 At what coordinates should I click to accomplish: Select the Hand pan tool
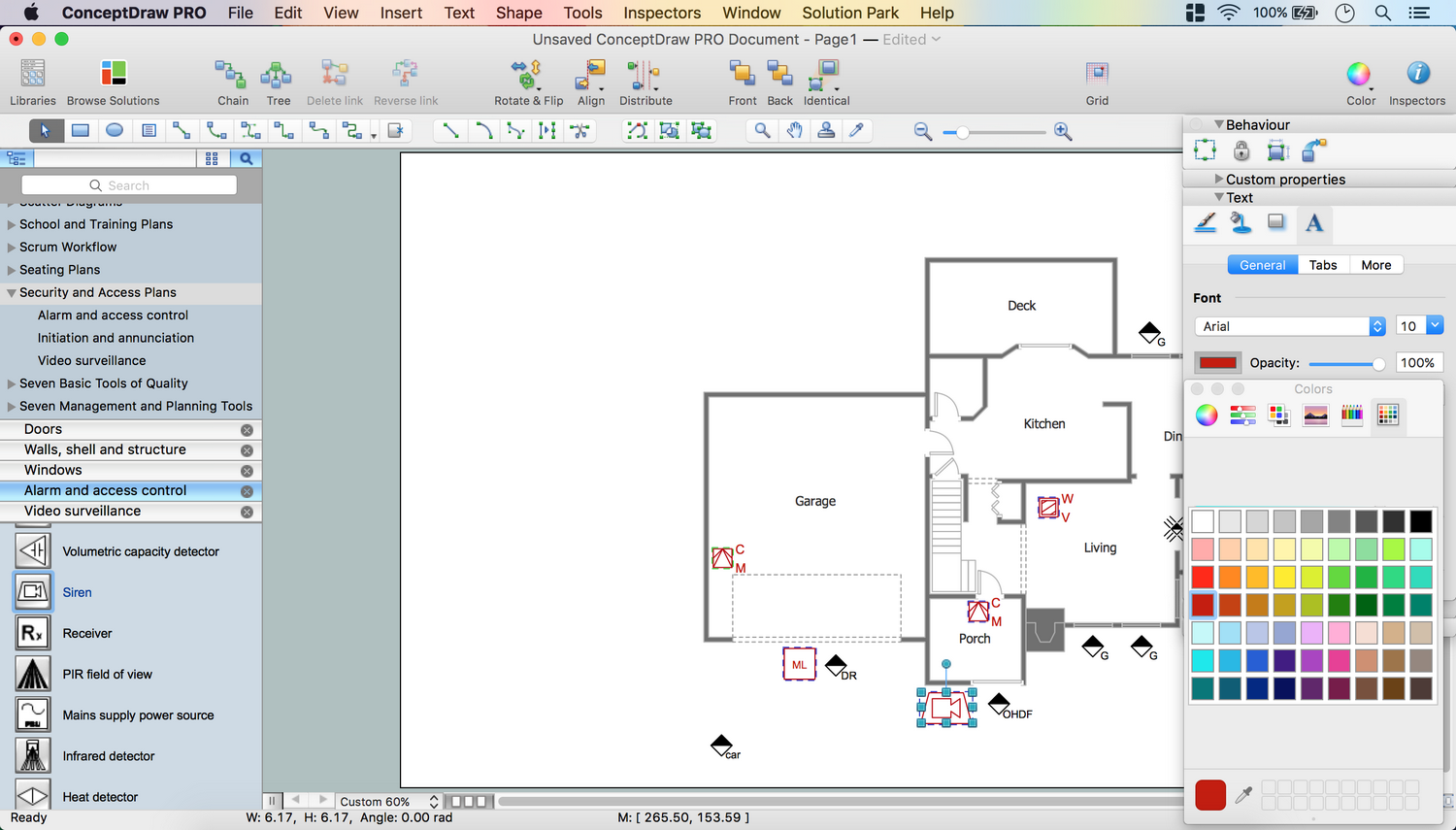[795, 130]
